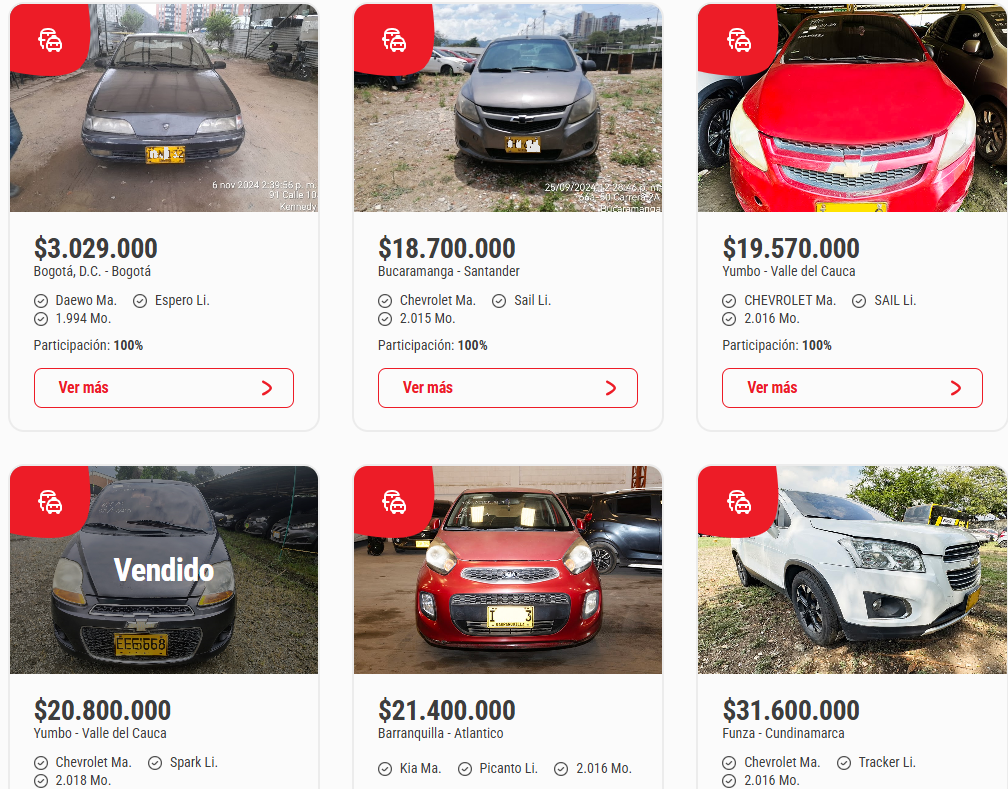Click chevron arrow on $18.700.000 Ver más

click(611, 388)
